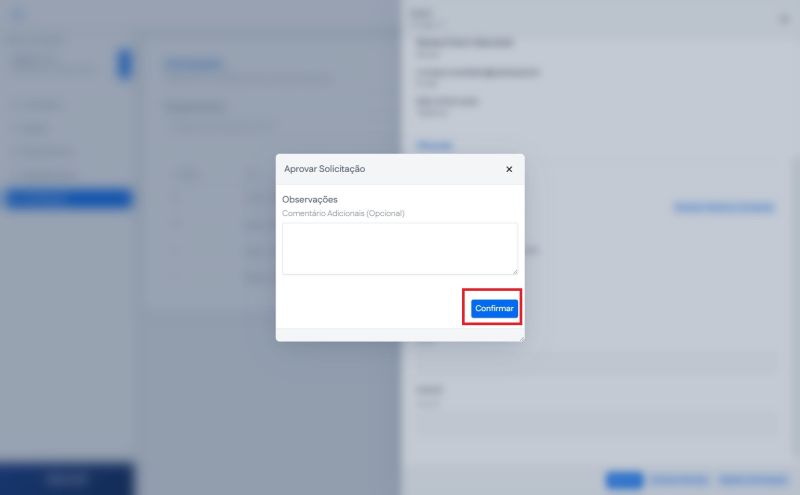Screen dimensions: 800x495
Task: Click the blurred blue page title in main content
Action: 193,64
